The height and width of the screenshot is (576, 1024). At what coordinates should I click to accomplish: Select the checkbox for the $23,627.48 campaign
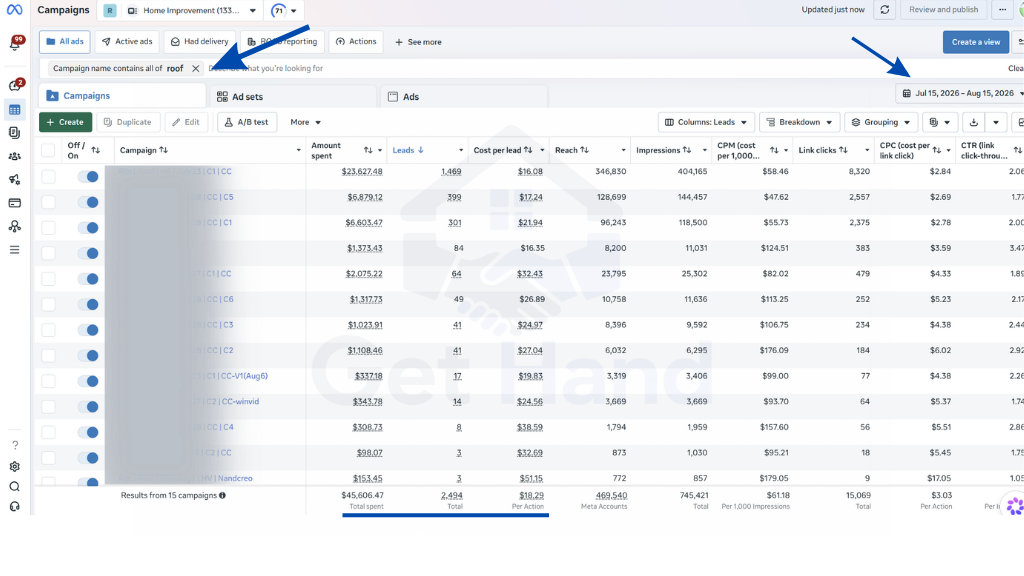(x=48, y=176)
